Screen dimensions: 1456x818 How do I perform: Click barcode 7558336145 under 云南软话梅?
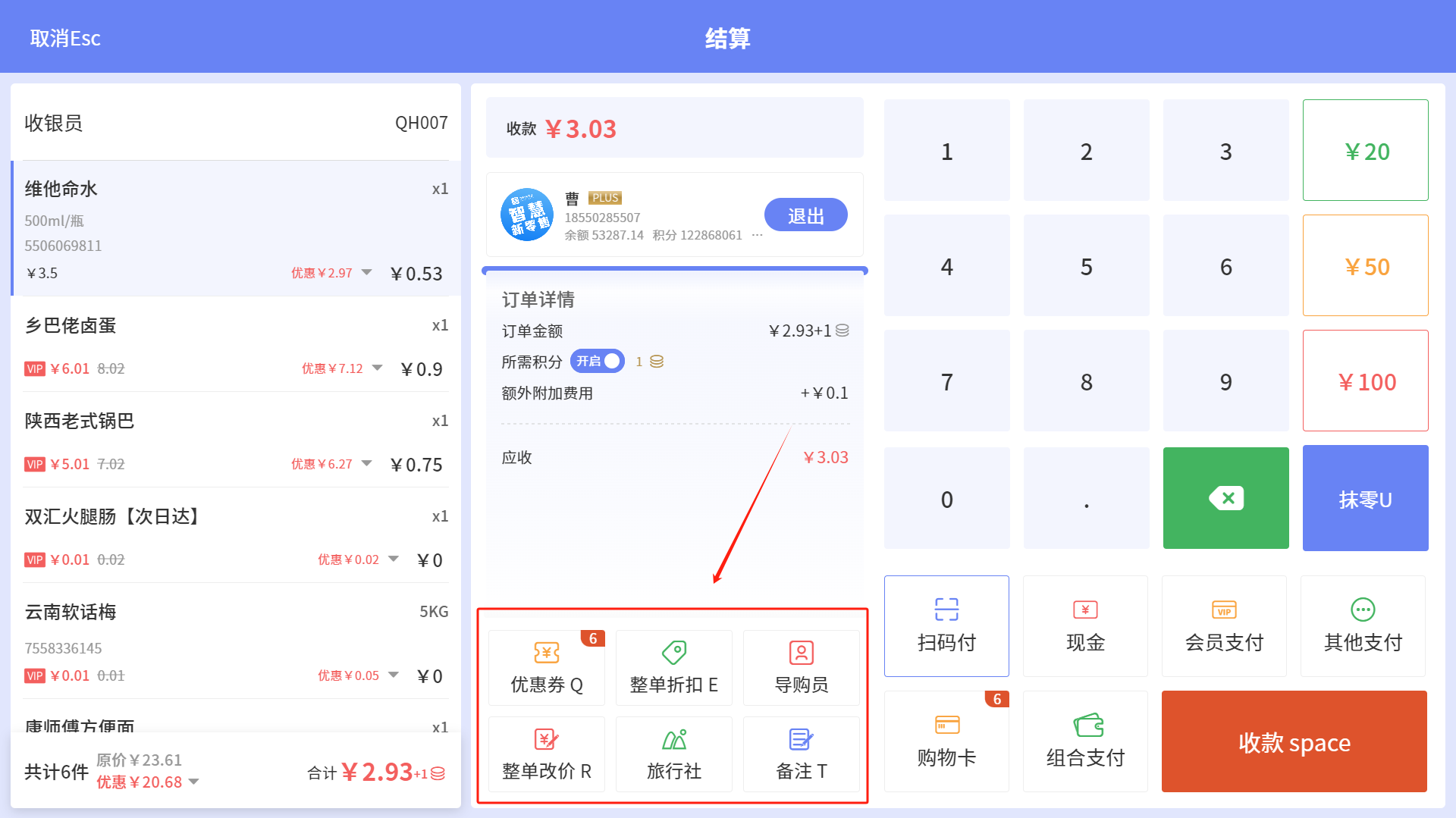point(63,648)
